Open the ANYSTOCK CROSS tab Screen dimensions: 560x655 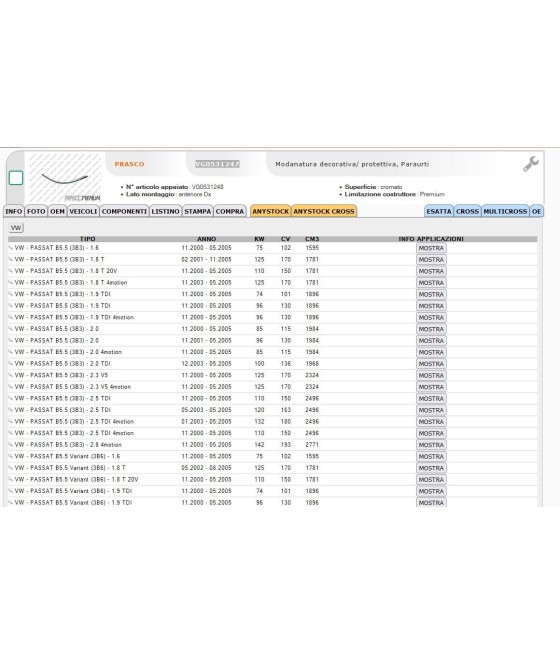(324, 211)
